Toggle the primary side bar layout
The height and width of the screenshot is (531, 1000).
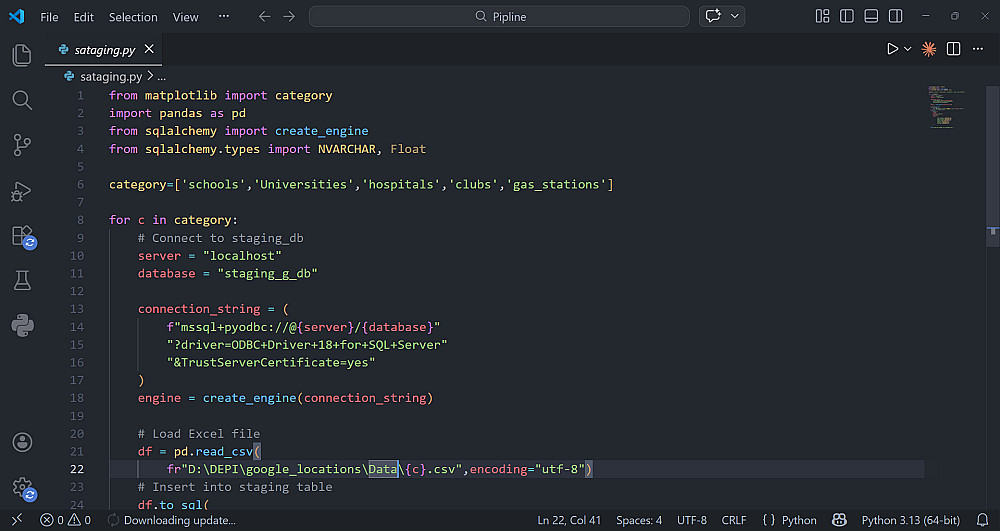click(847, 16)
